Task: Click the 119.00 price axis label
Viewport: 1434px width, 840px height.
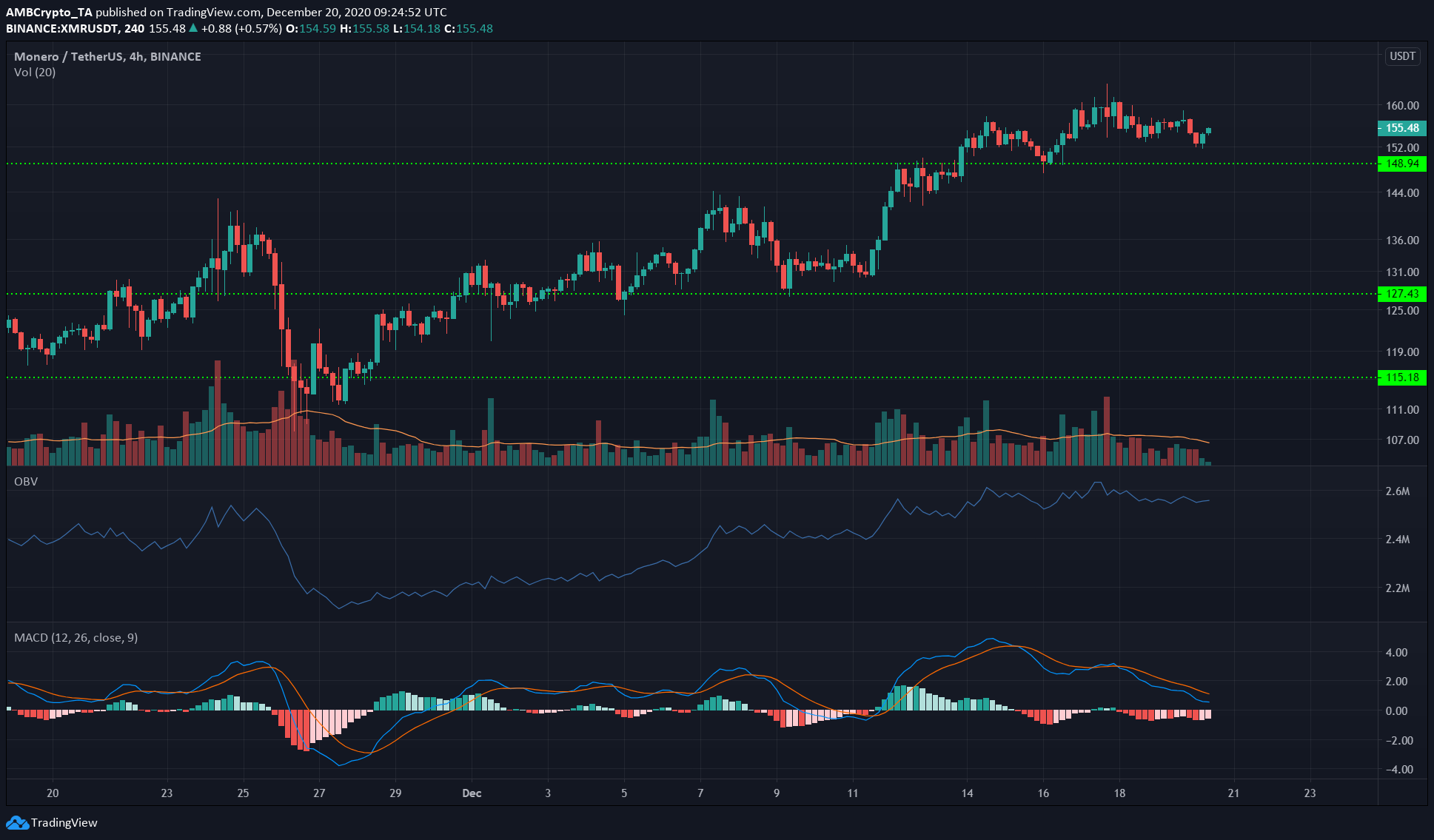Action: [x=1402, y=352]
